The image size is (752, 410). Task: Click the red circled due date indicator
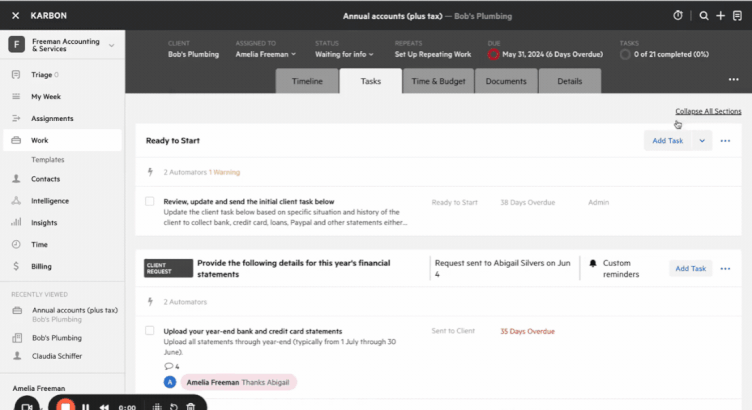point(493,54)
